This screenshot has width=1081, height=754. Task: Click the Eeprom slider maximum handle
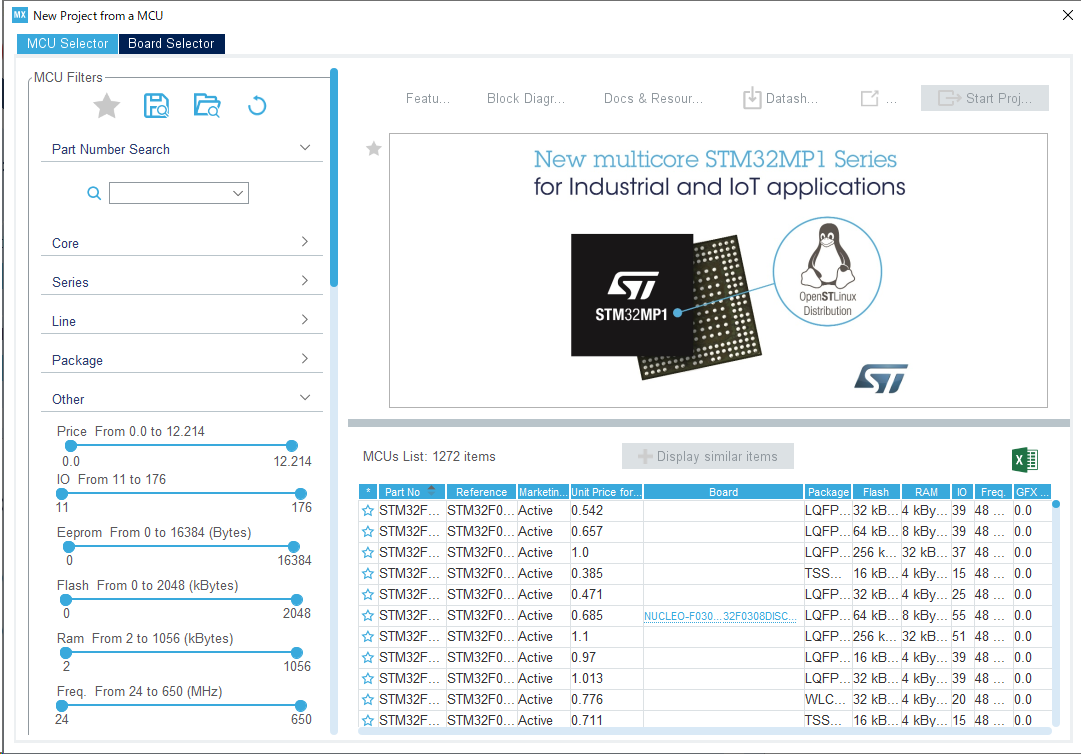click(294, 547)
